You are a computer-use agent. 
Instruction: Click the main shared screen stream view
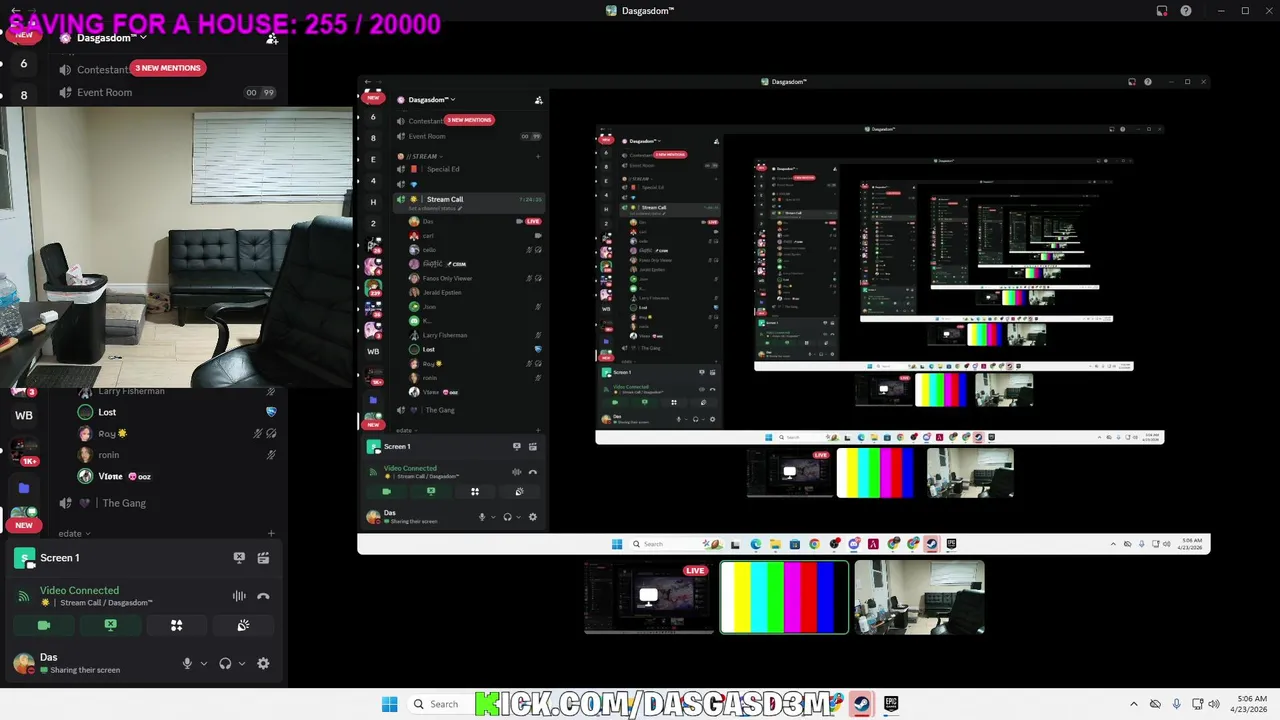784,315
